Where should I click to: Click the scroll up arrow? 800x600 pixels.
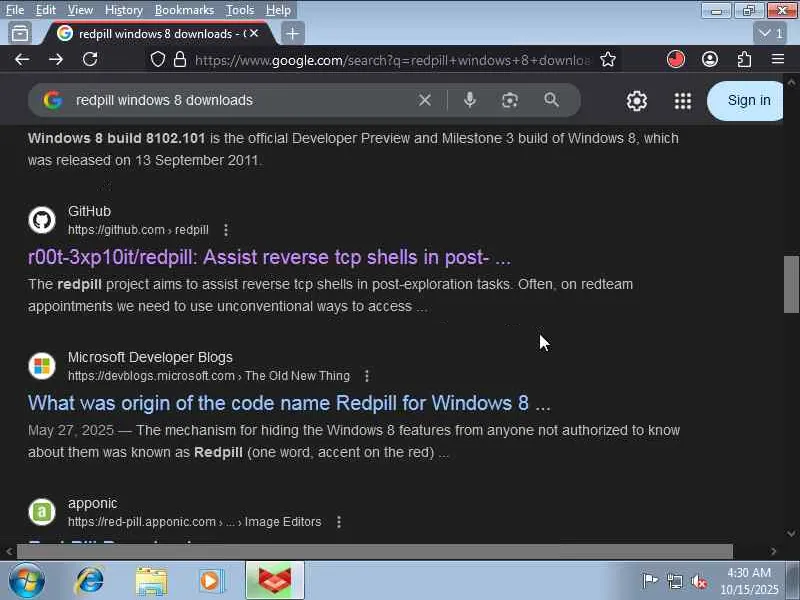pyautogui.click(x=791, y=81)
